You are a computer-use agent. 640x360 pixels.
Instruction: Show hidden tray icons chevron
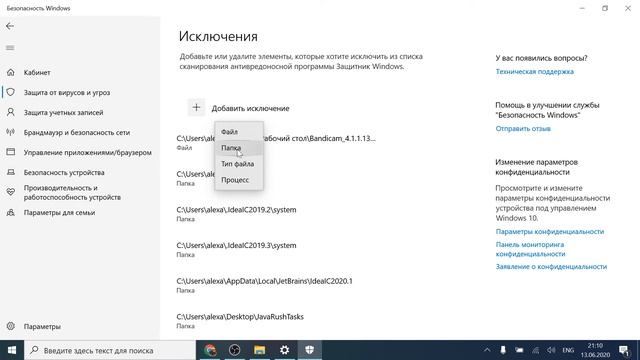(x=487, y=350)
